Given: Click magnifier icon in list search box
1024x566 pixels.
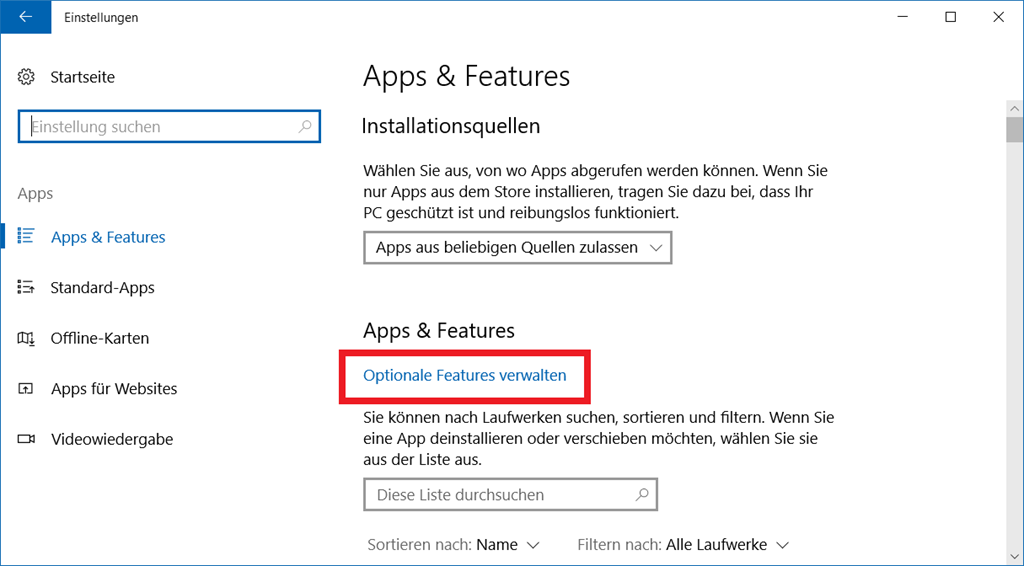Looking at the screenshot, I should (x=642, y=494).
